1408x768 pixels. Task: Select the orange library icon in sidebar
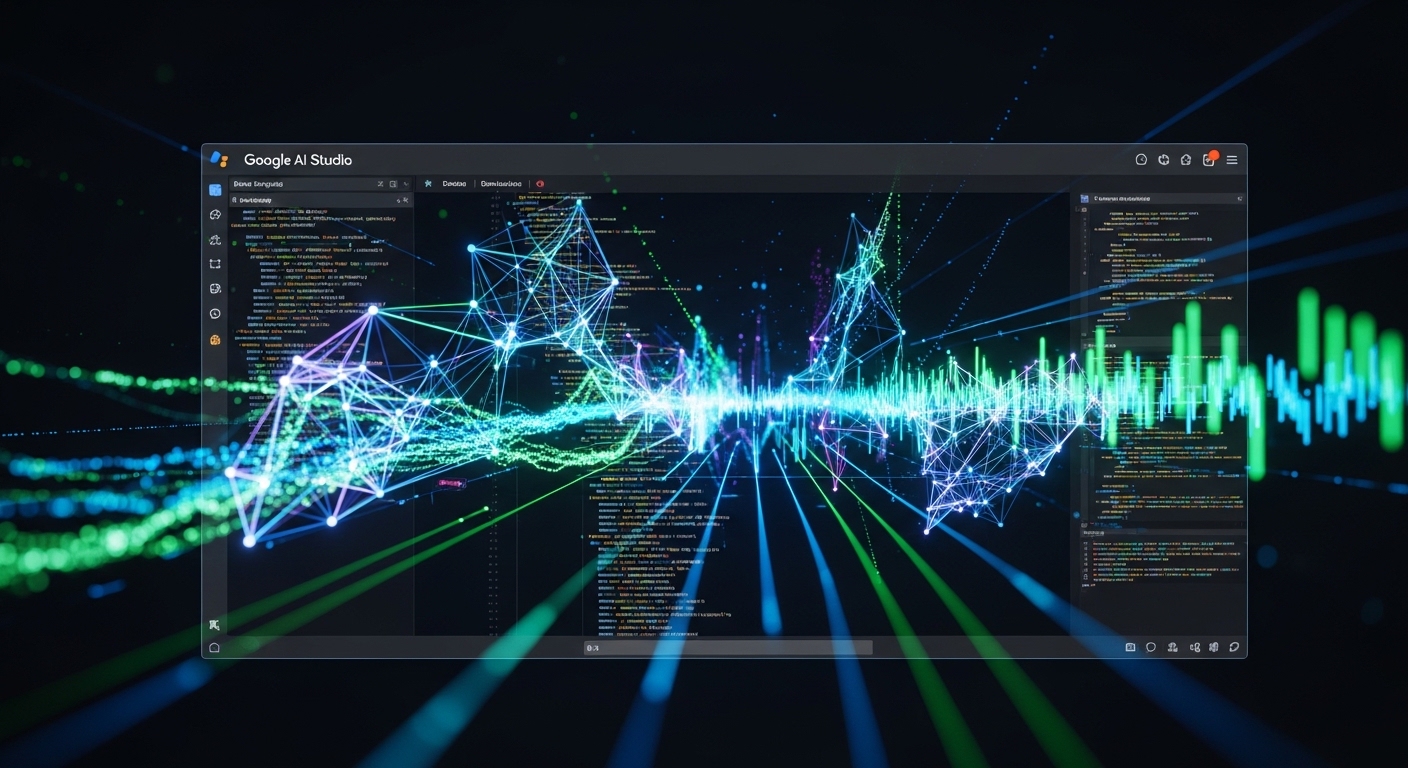click(214, 339)
